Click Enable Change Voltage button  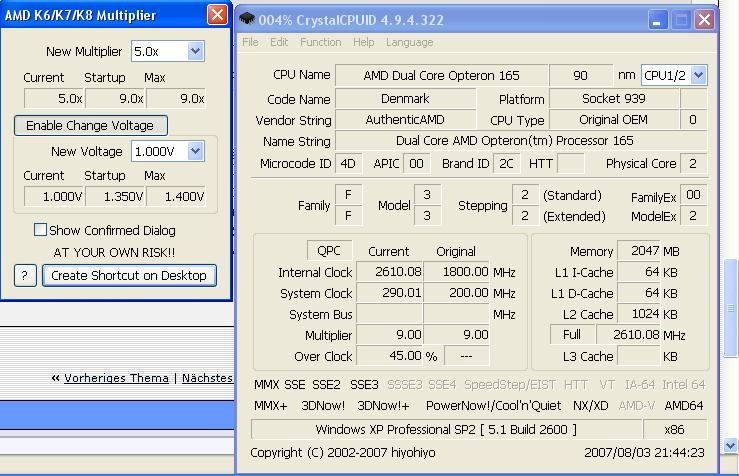click(x=90, y=125)
